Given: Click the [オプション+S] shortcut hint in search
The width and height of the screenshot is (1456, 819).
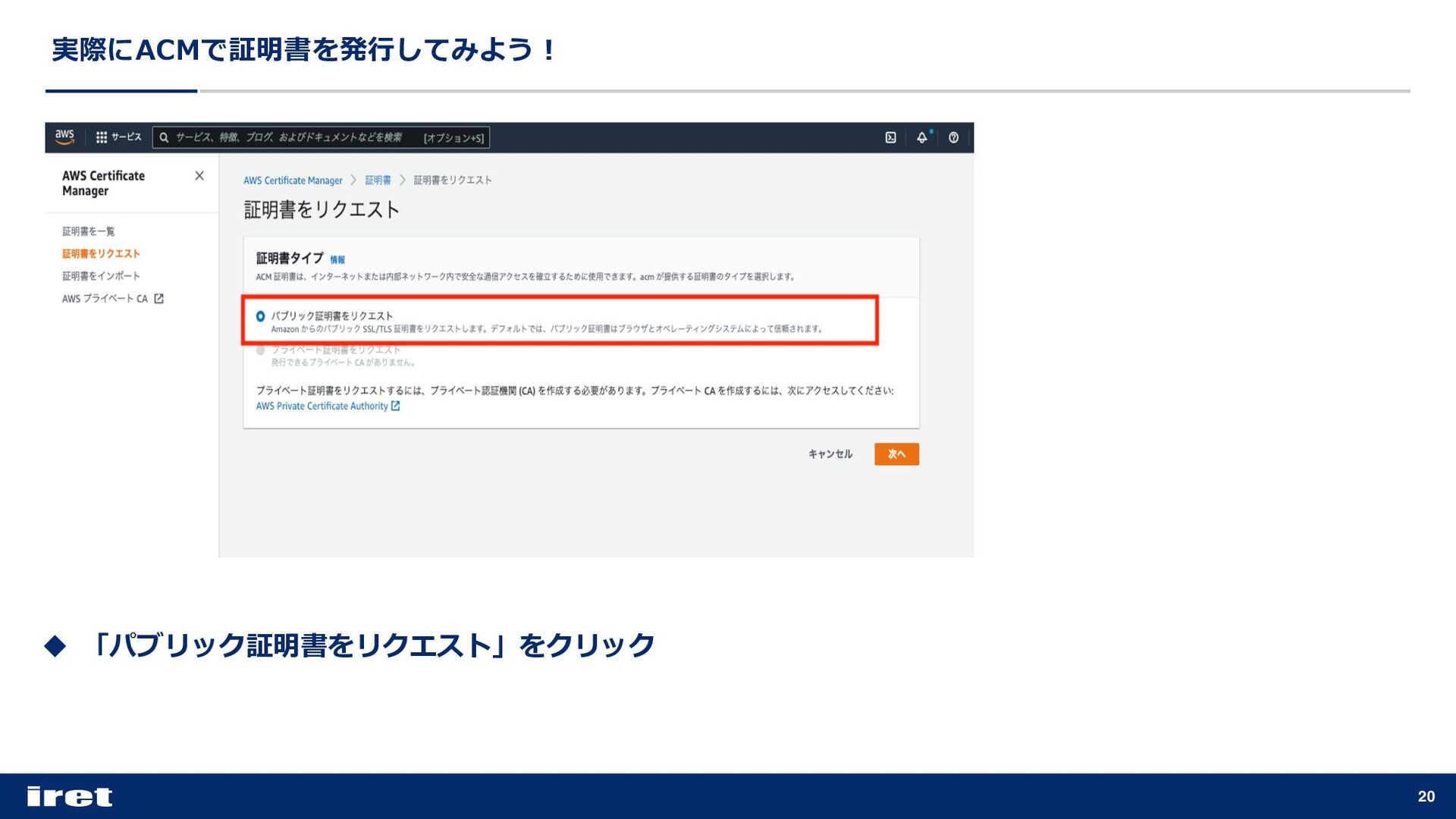Looking at the screenshot, I should (x=453, y=137).
